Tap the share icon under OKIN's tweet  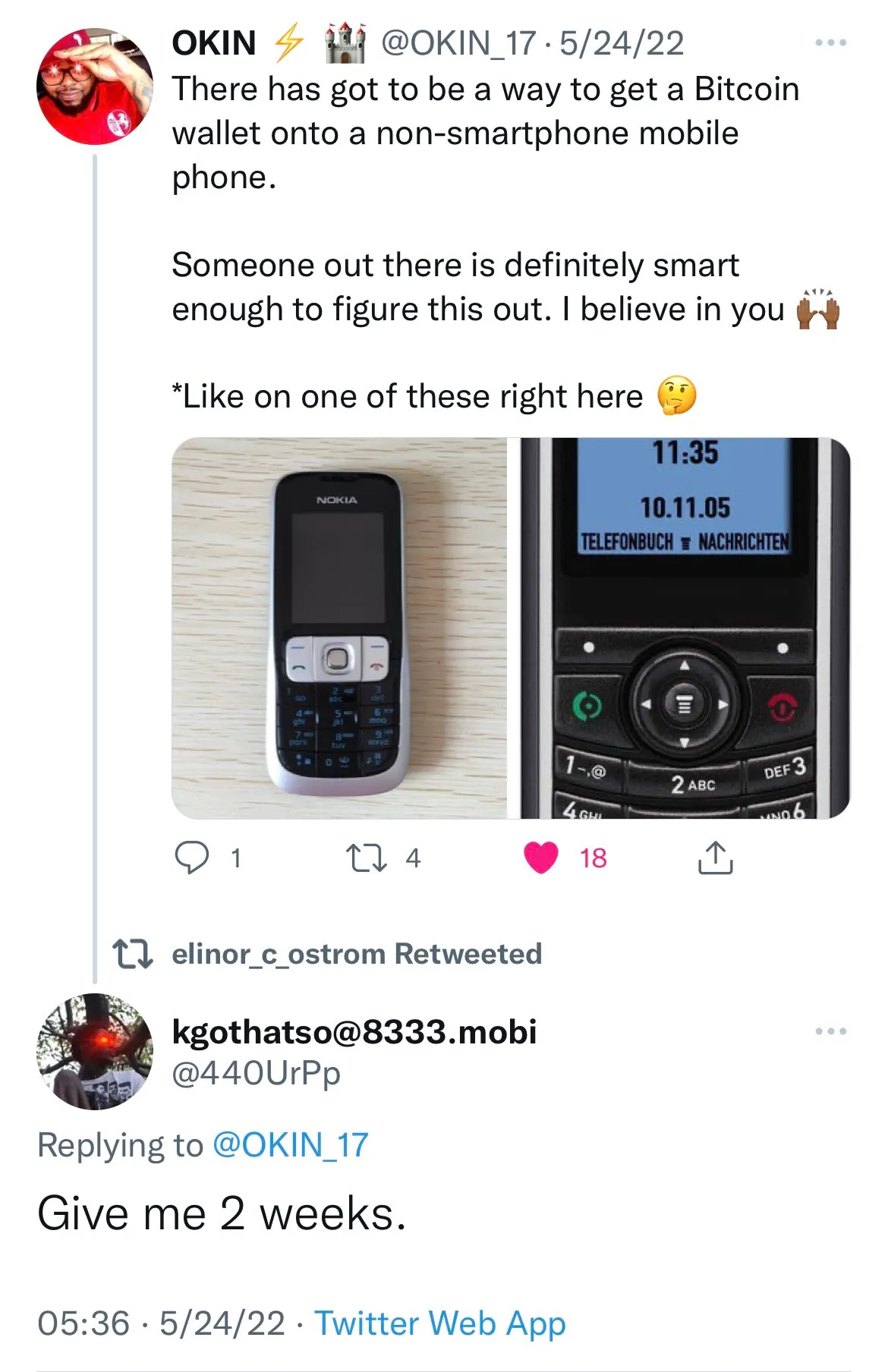[x=715, y=857]
